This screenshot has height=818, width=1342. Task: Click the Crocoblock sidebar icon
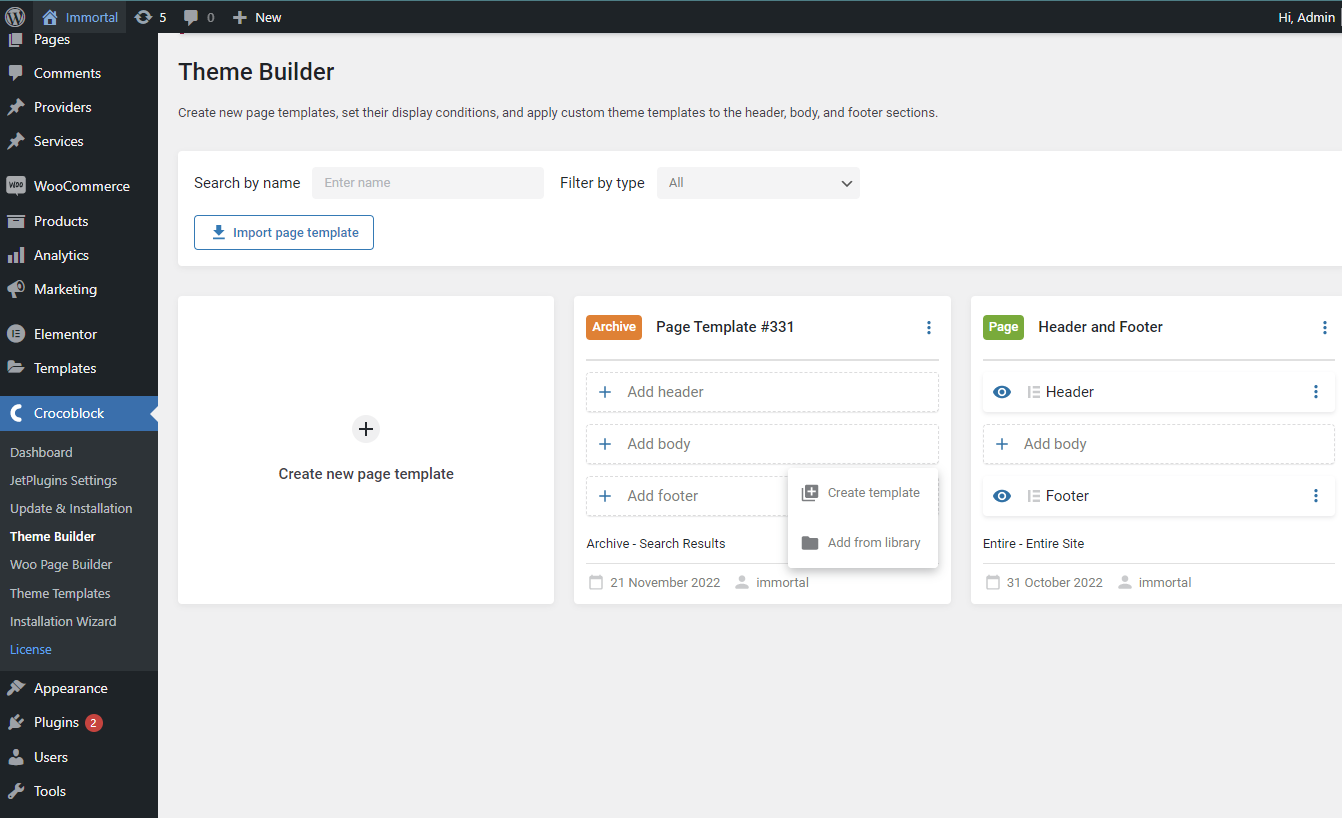click(16, 413)
